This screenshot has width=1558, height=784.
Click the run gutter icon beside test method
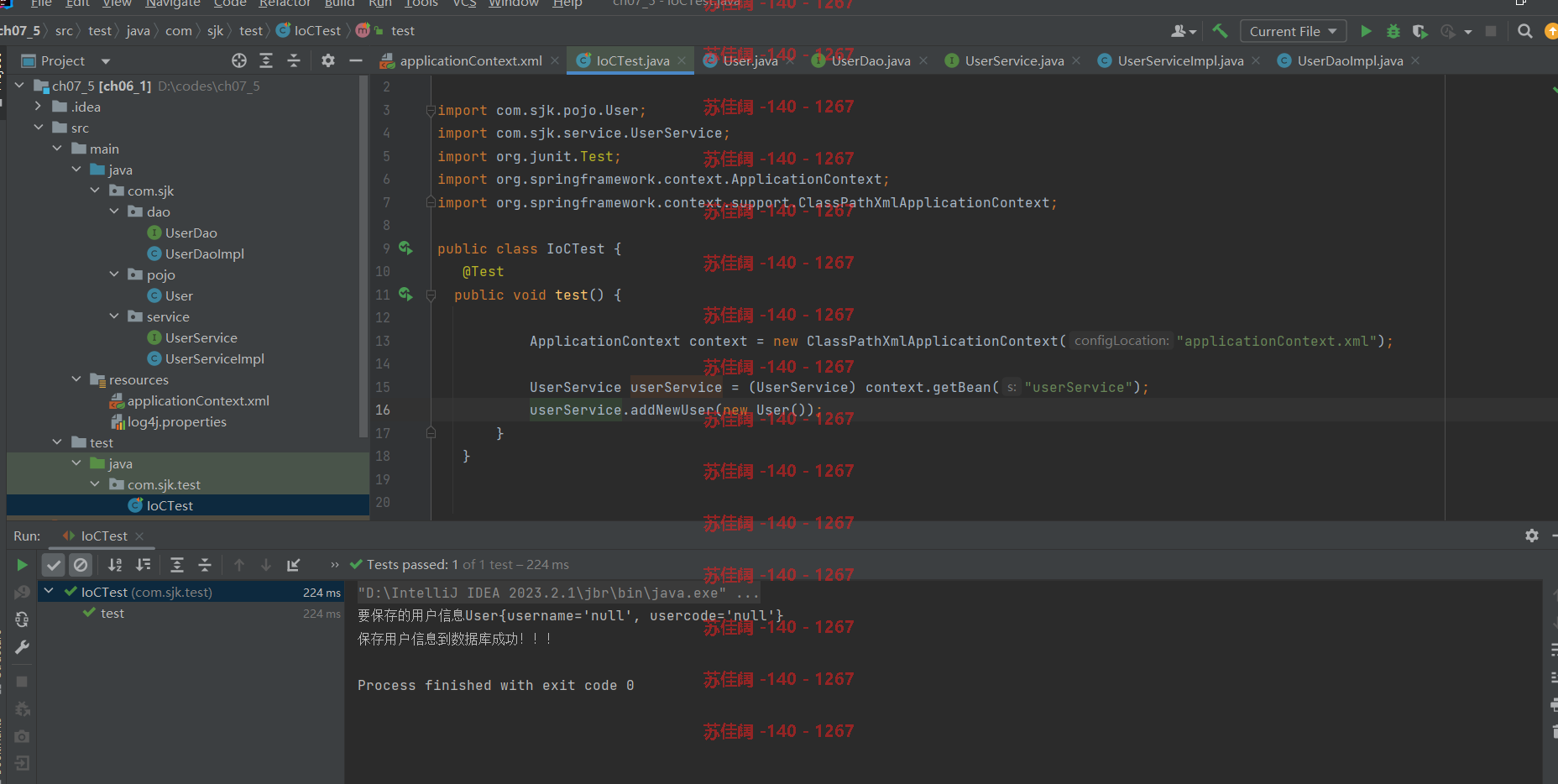point(405,294)
